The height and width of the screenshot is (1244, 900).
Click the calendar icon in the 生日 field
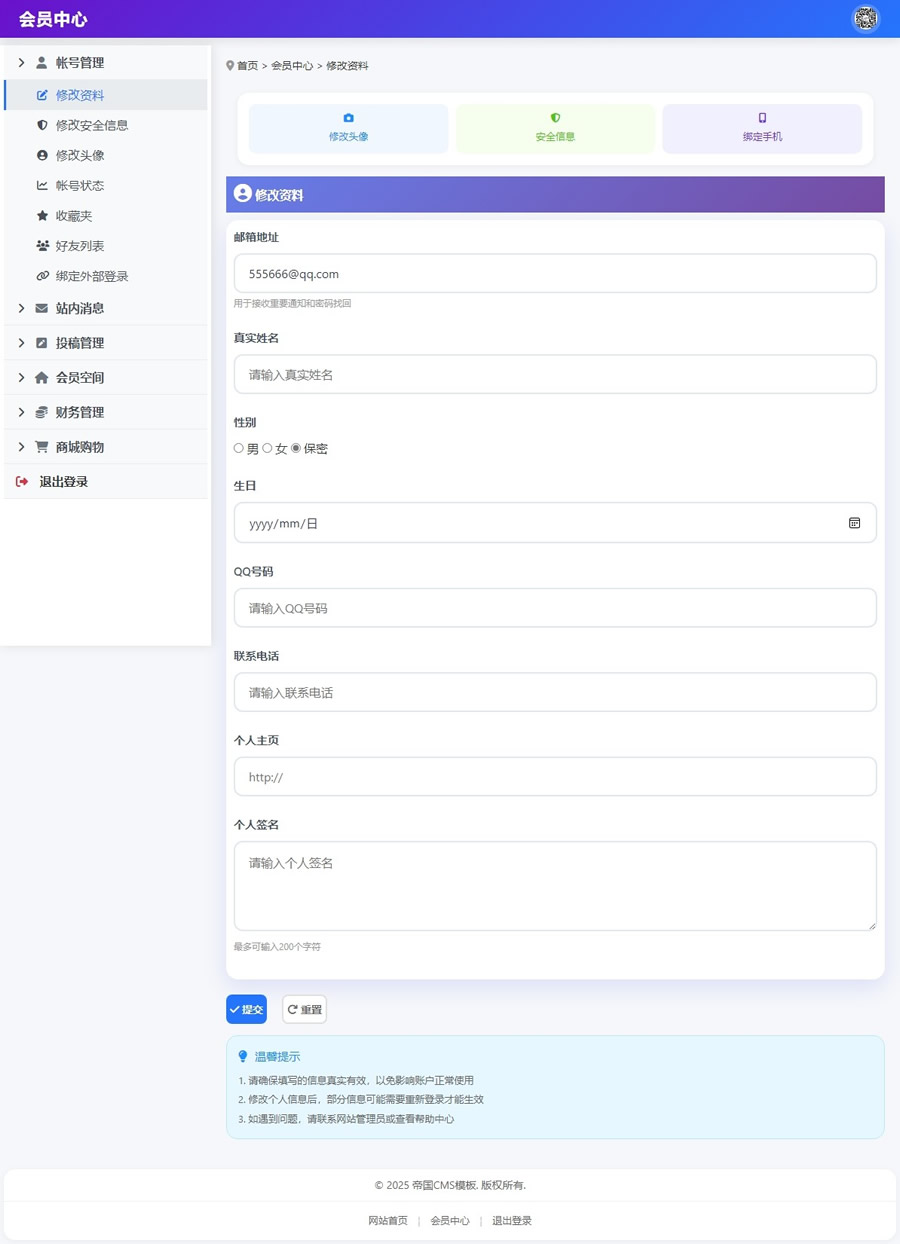[854, 522]
